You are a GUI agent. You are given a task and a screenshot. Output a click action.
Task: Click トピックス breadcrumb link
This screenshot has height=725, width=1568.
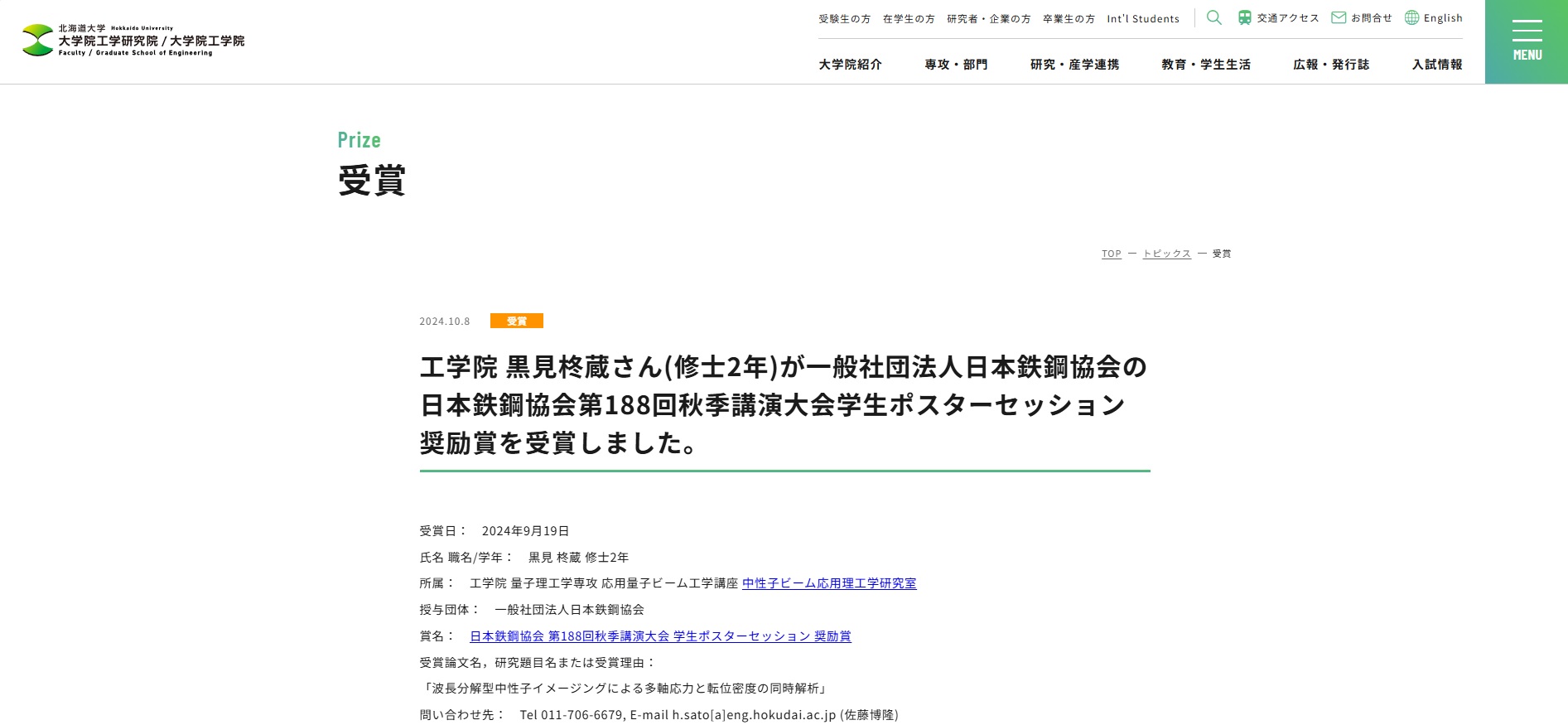point(1167,254)
